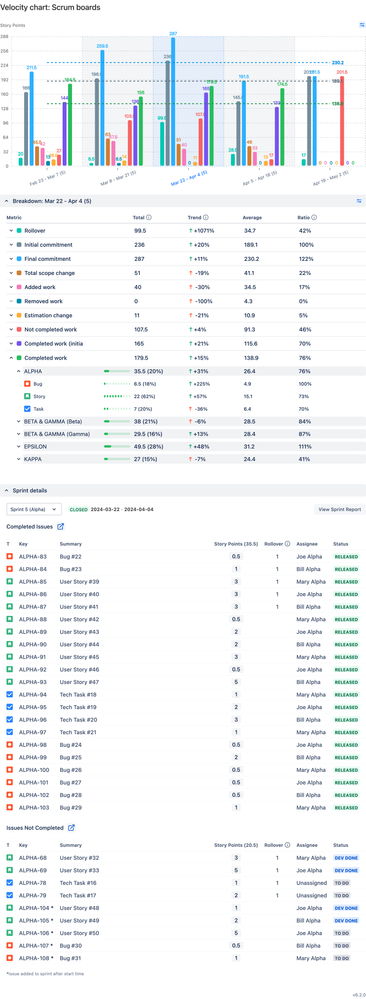The height and width of the screenshot is (999, 366).
Task: Click the bug icon of ALPHA-108 row
Action: pyautogui.click(x=10, y=958)
